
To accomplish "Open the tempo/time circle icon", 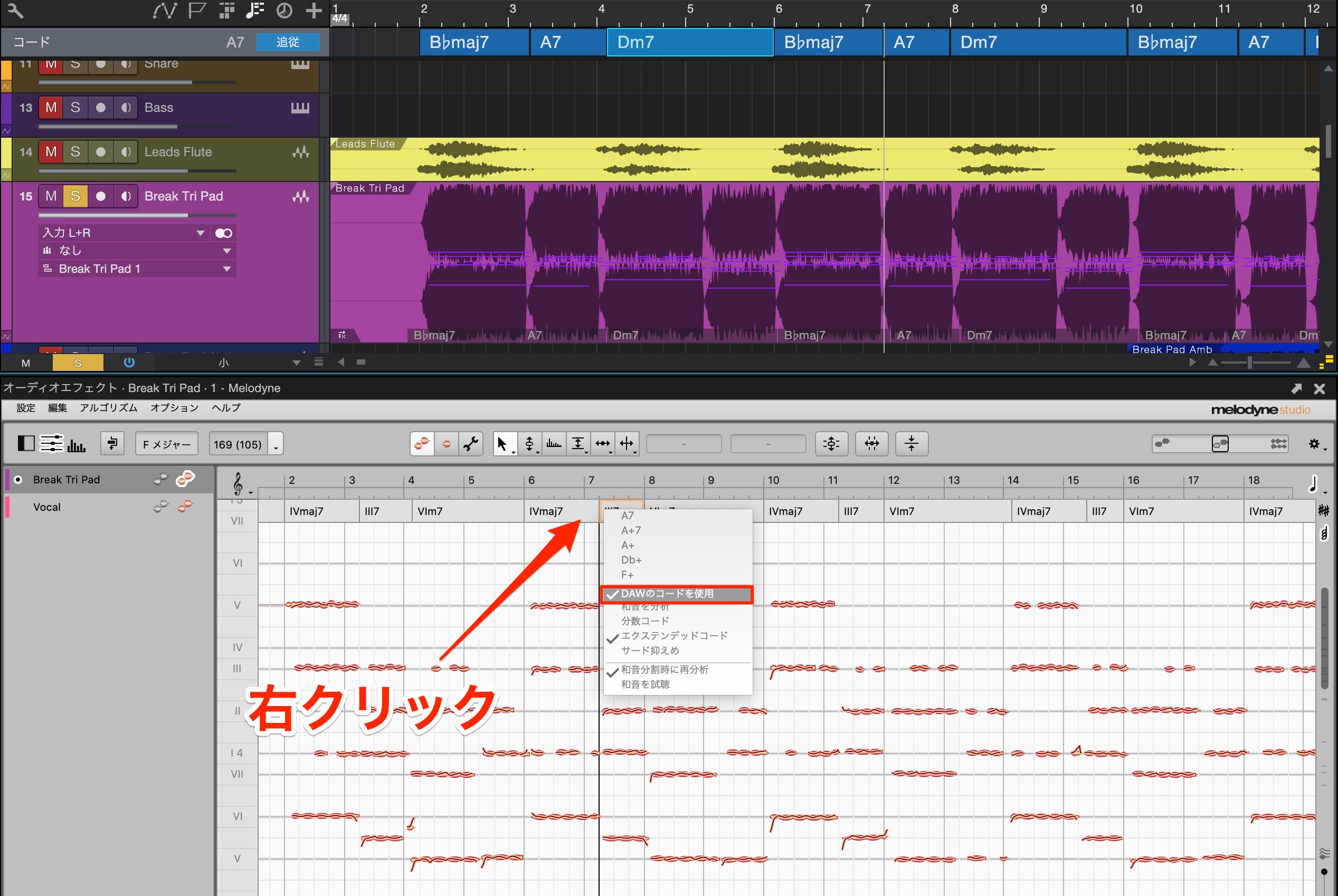I will pyautogui.click(x=284, y=10).
